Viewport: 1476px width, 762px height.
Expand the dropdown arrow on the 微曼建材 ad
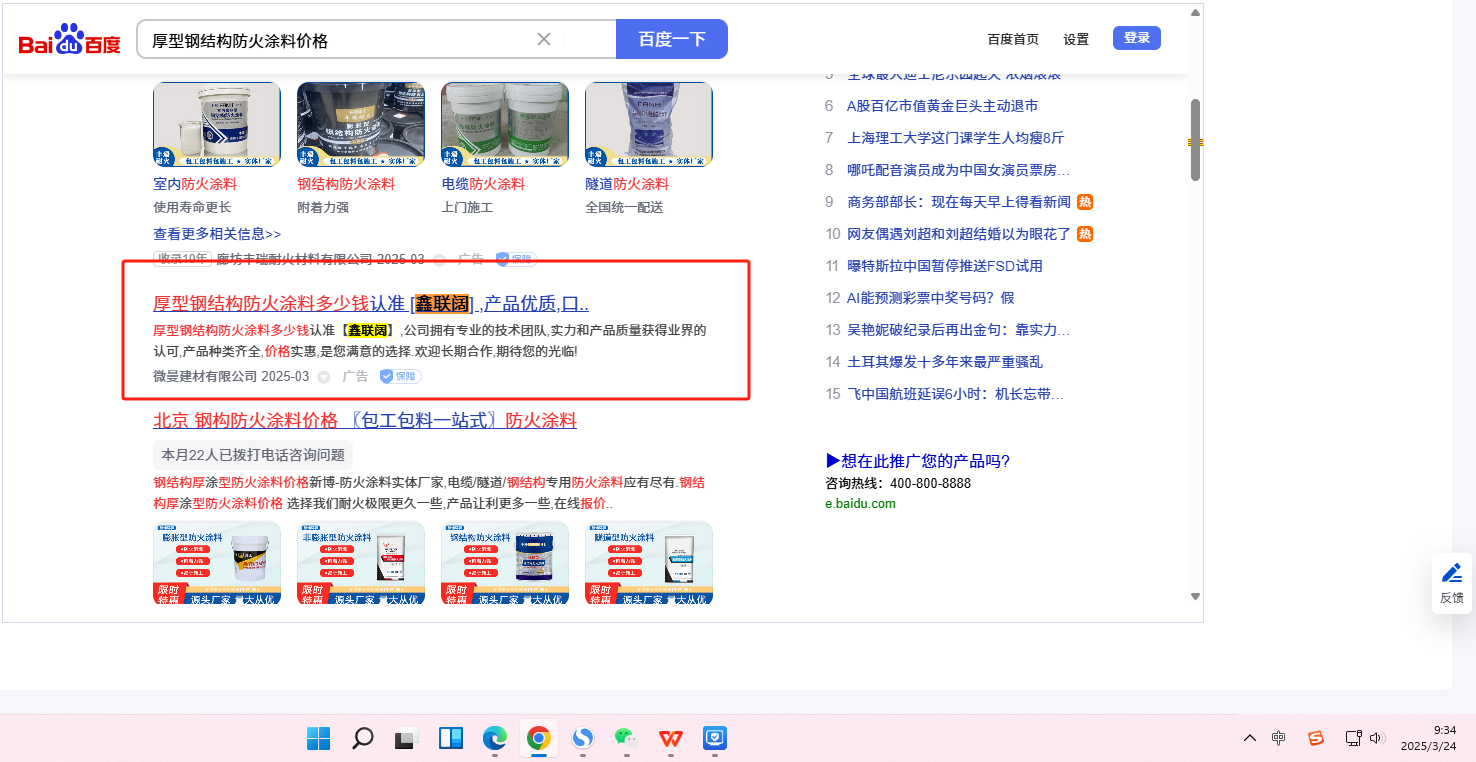[x=324, y=377]
